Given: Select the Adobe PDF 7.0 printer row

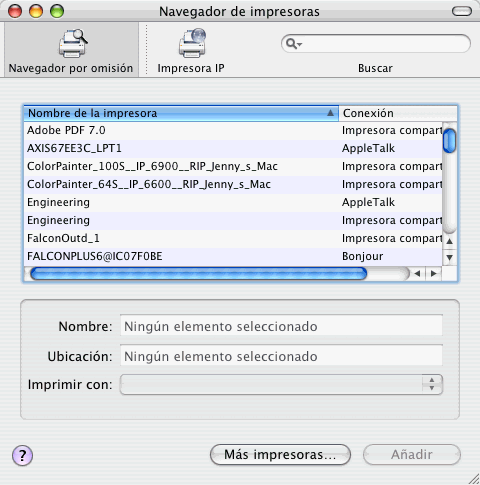Looking at the screenshot, I should click(233, 130).
